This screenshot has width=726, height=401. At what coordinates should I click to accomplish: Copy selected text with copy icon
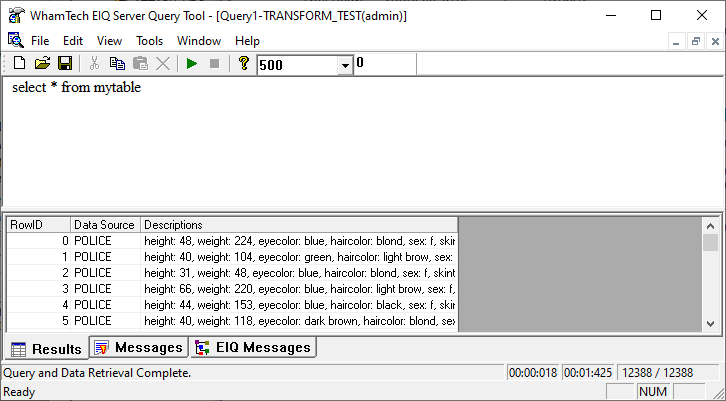[x=117, y=63]
